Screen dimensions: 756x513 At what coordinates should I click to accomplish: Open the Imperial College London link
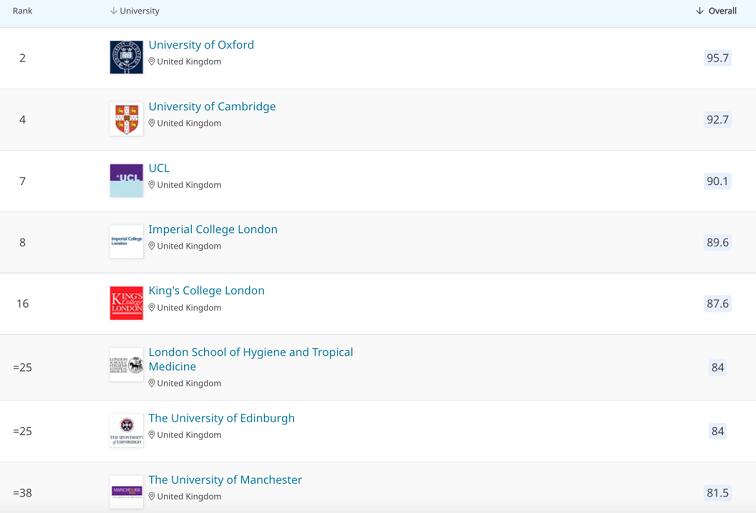213,229
